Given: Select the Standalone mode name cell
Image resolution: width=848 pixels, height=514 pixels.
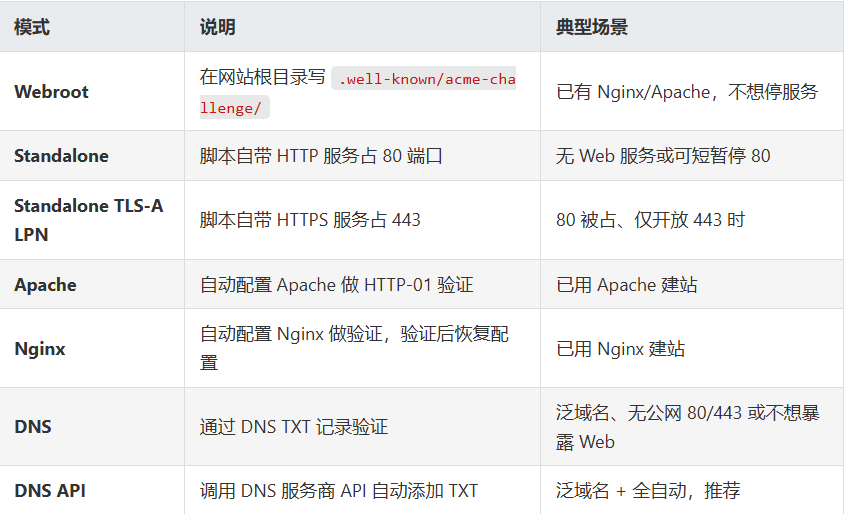Looking at the screenshot, I should point(61,156).
